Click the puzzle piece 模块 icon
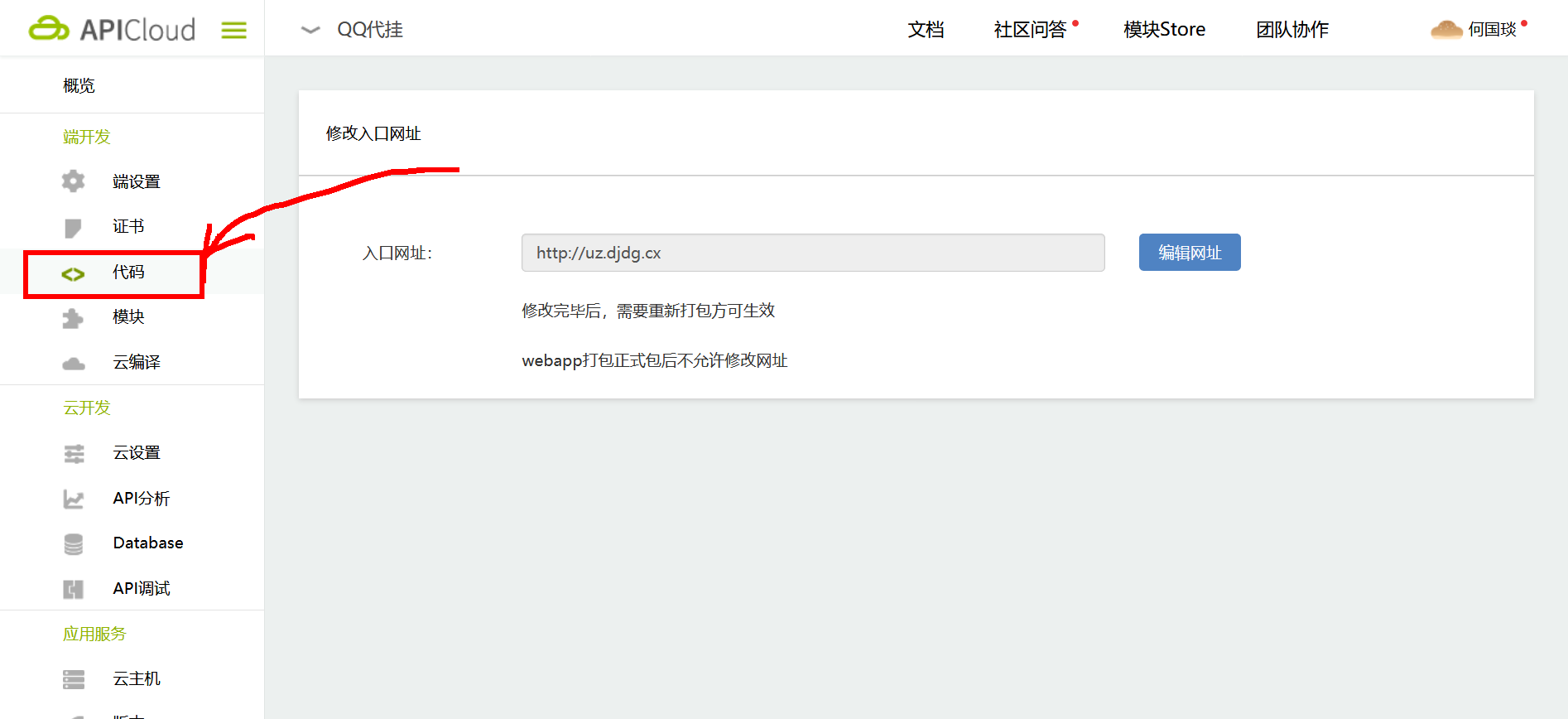This screenshot has height=719, width=1568. coord(74,318)
